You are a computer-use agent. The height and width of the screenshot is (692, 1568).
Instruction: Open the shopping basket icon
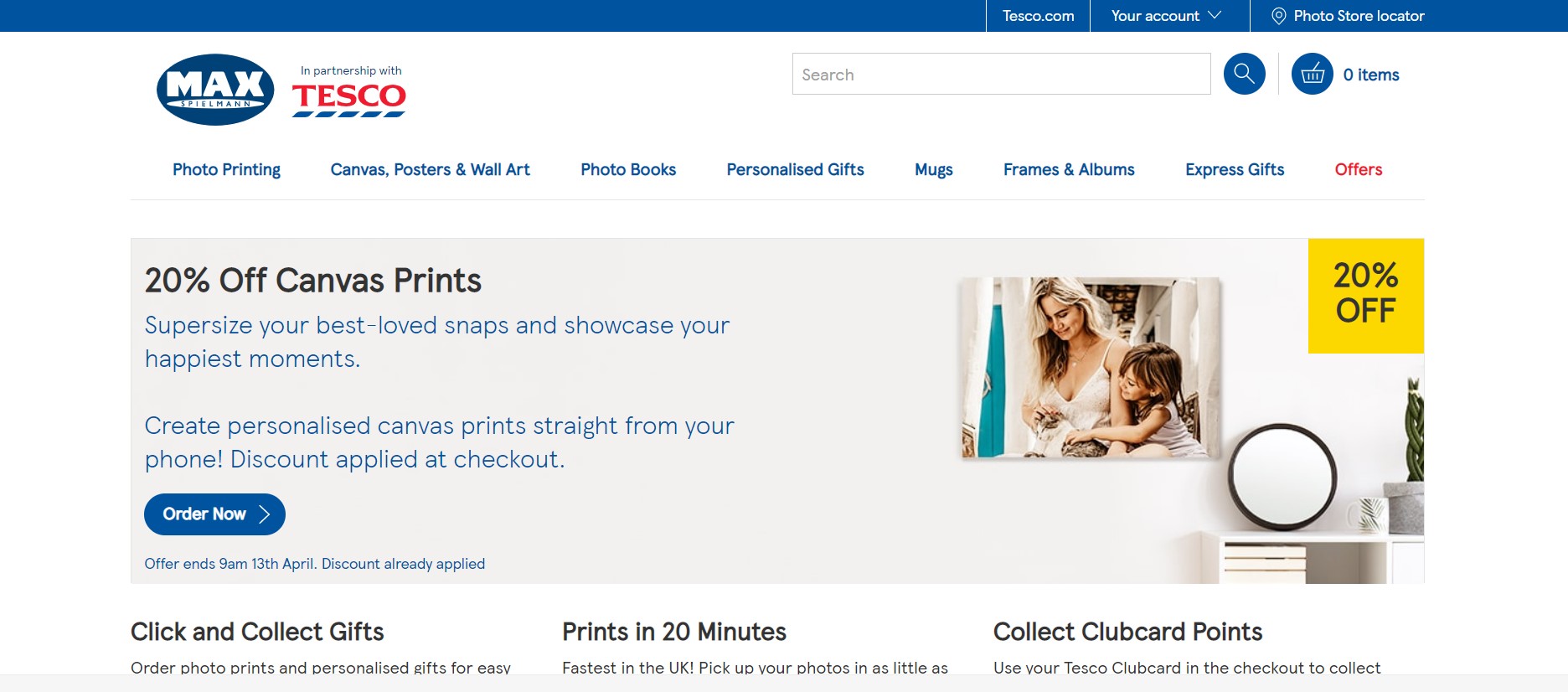click(1312, 74)
